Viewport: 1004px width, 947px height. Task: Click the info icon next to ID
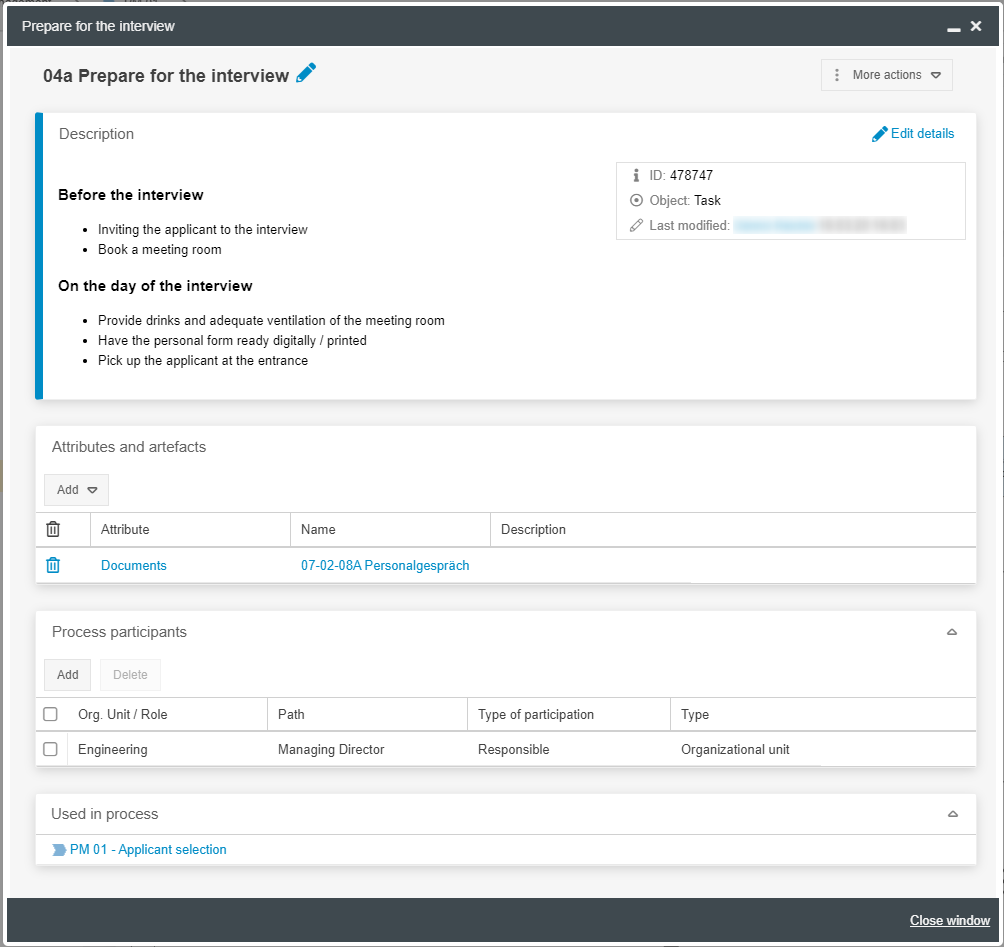click(x=636, y=175)
